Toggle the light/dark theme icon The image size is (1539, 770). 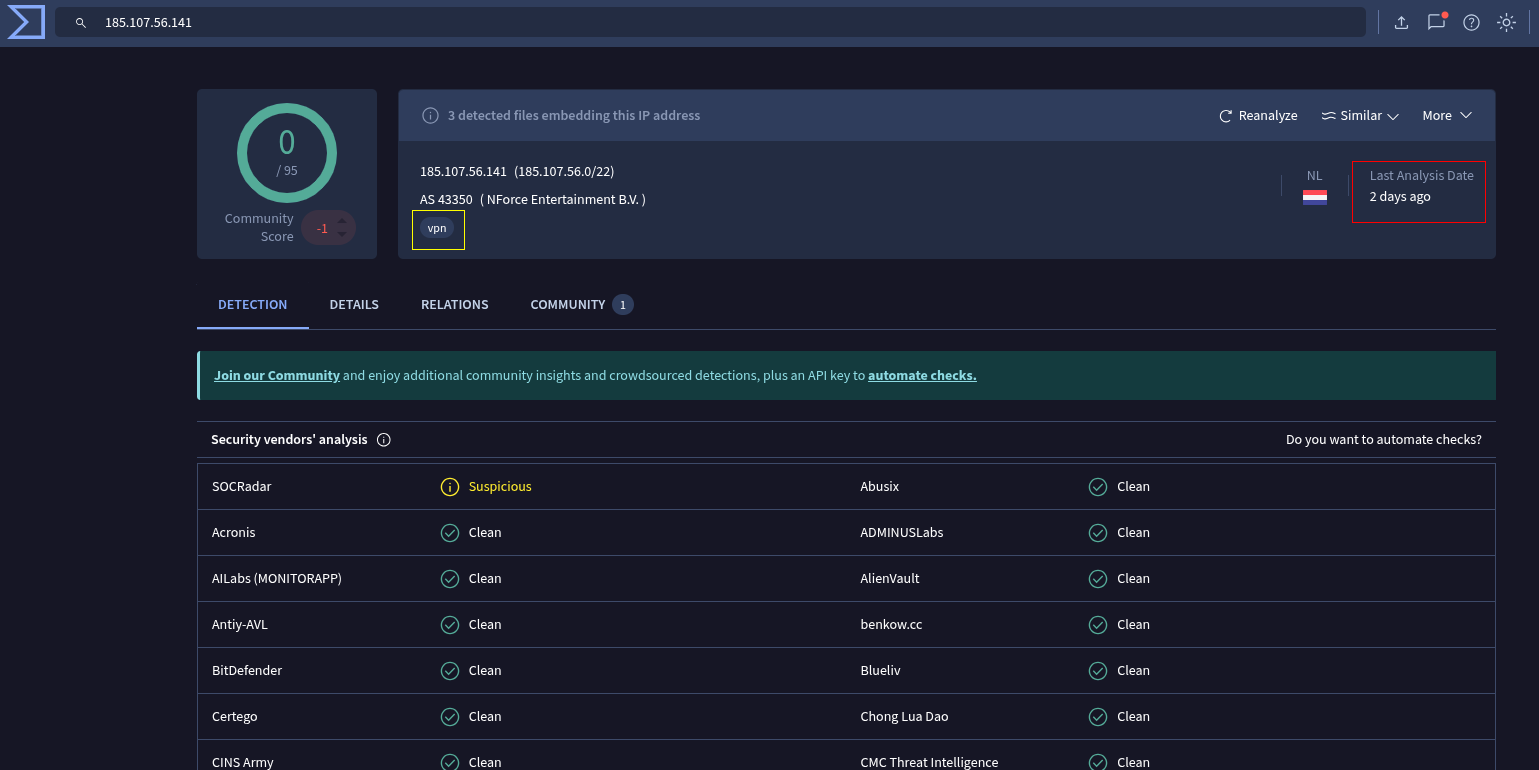[x=1506, y=22]
